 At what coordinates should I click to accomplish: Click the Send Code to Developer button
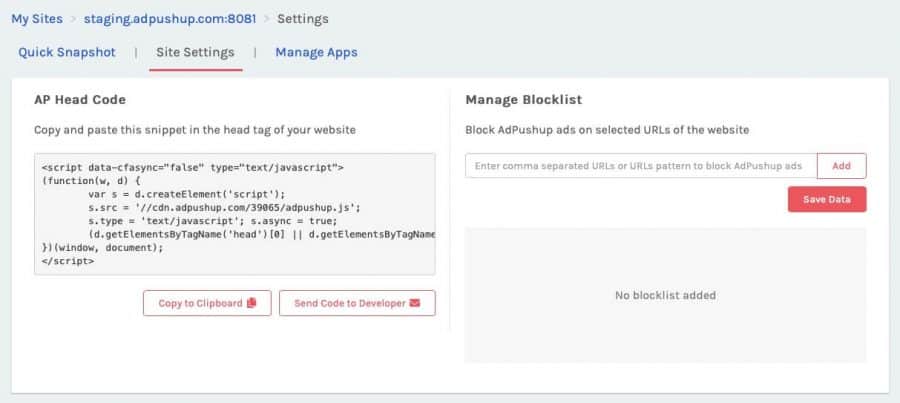click(x=357, y=303)
